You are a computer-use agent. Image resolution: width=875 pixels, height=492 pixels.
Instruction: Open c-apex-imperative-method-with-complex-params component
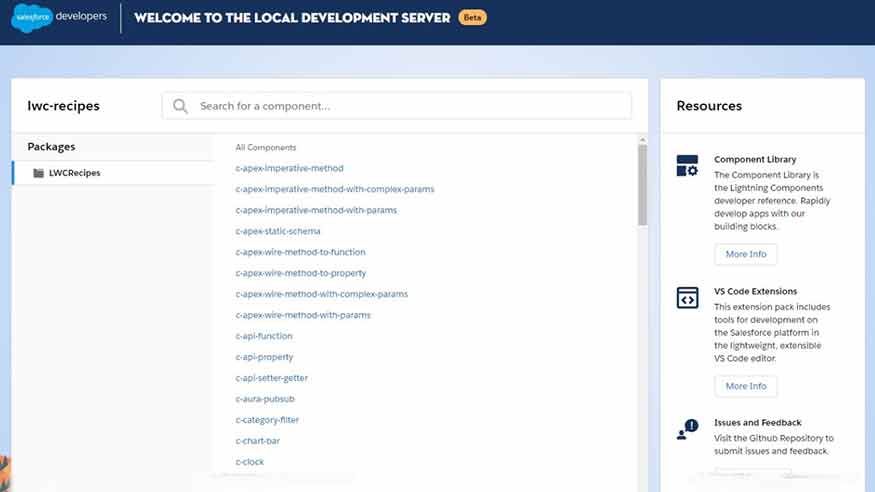point(334,189)
